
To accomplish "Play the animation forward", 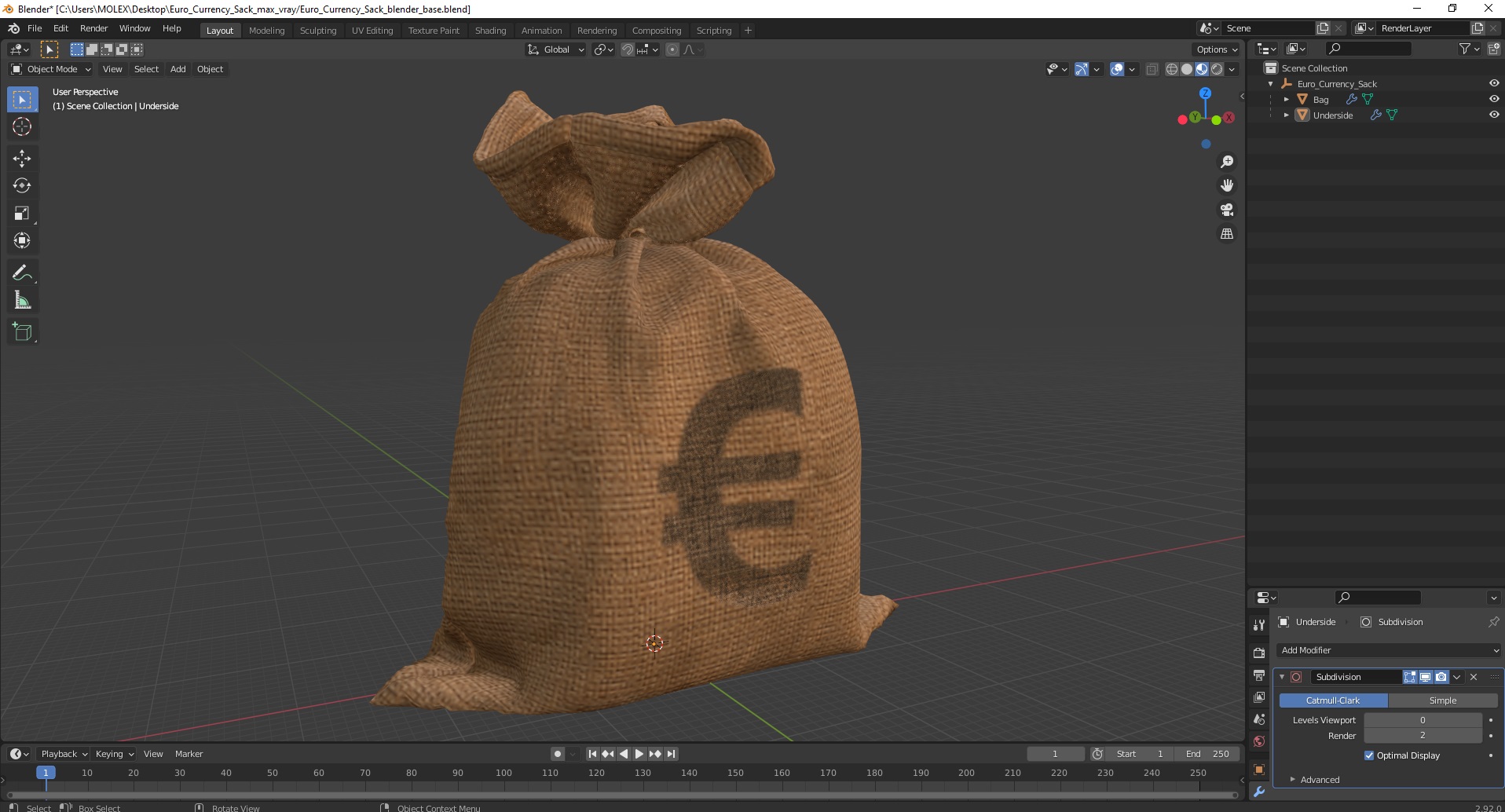I will point(639,754).
